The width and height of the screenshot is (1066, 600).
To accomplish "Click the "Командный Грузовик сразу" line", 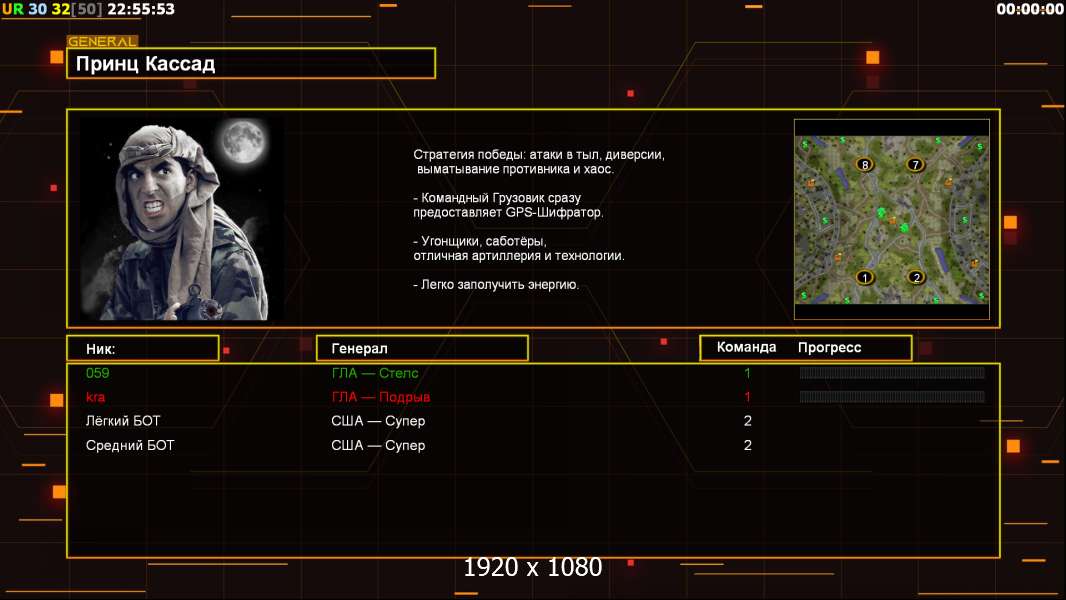I will [497, 198].
